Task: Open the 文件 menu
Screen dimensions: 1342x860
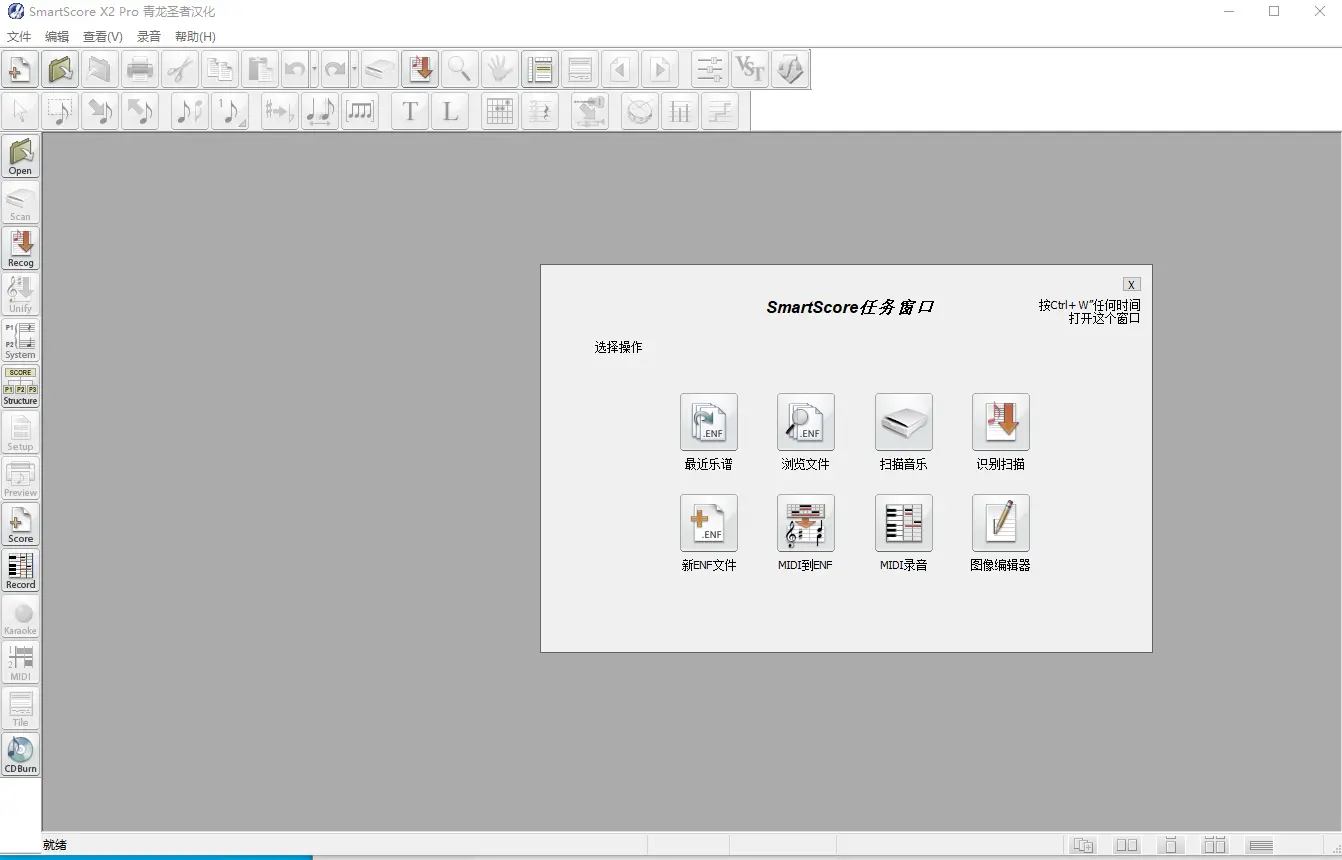Action: [x=19, y=37]
